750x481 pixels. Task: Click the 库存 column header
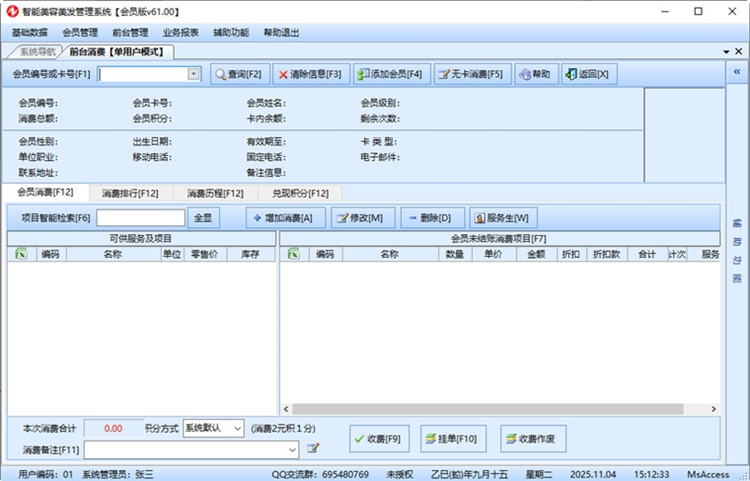pyautogui.click(x=250, y=254)
